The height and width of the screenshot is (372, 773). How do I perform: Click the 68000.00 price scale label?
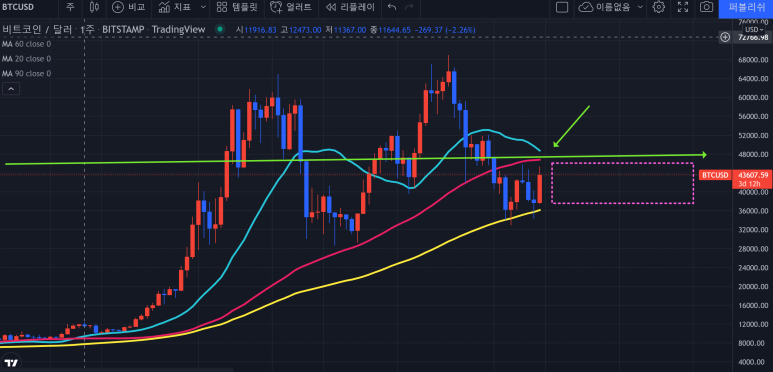tap(753, 60)
